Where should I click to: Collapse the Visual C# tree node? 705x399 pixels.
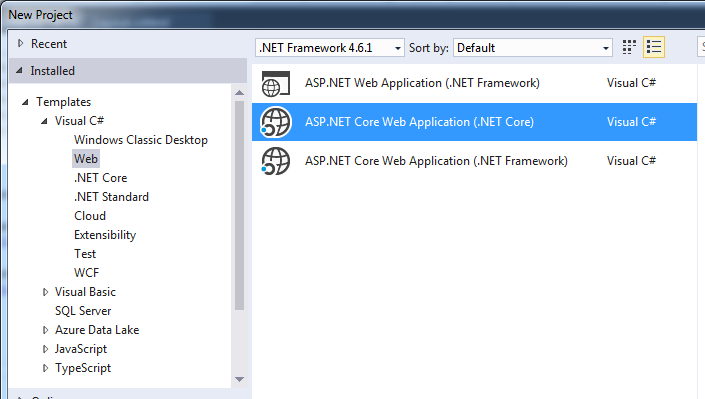(44, 121)
